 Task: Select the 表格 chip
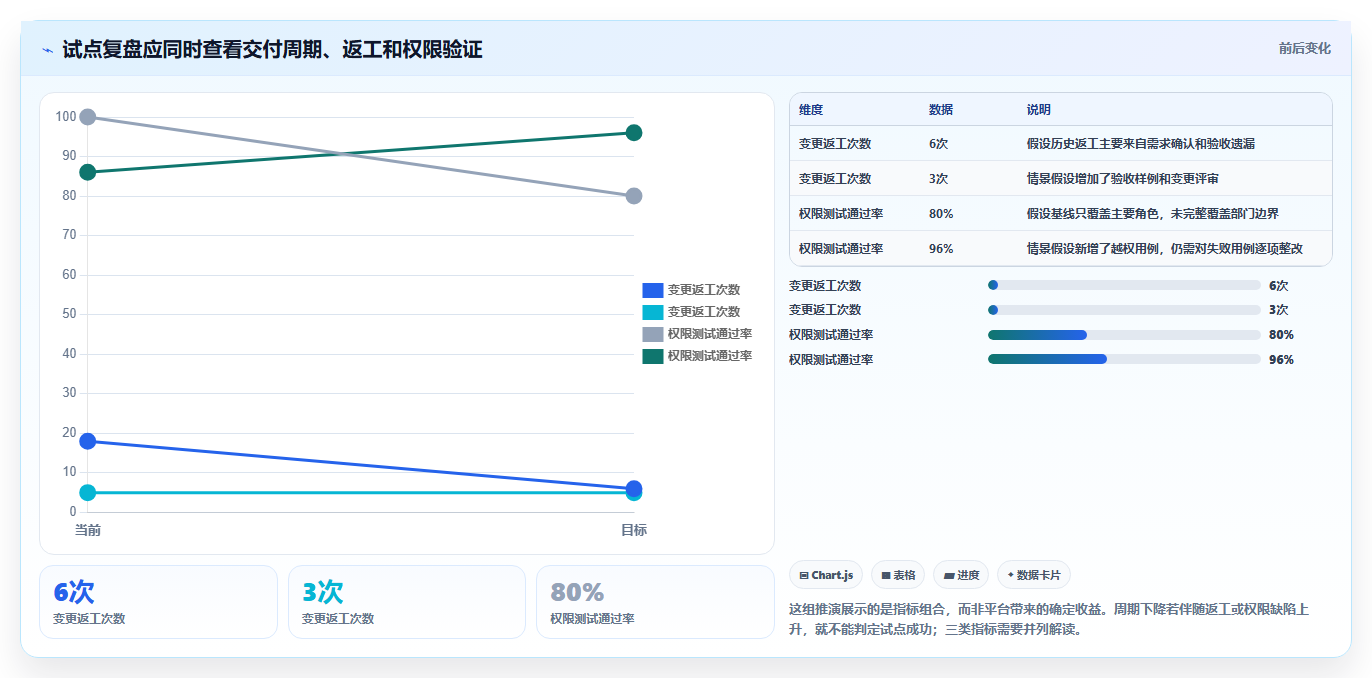click(898, 575)
